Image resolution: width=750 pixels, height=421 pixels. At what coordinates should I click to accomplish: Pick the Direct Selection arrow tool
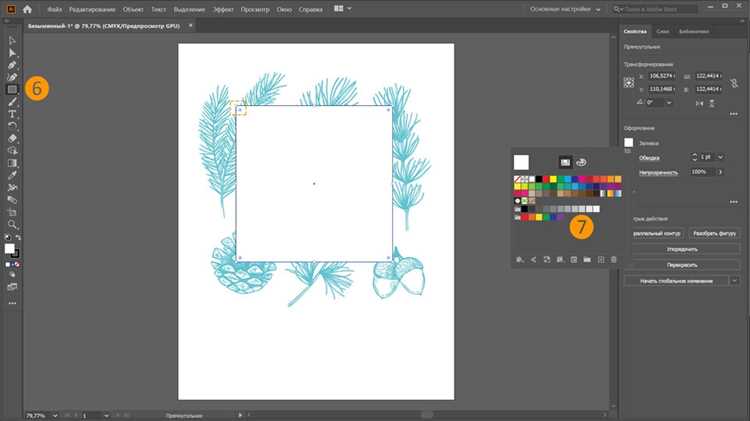[x=12, y=53]
